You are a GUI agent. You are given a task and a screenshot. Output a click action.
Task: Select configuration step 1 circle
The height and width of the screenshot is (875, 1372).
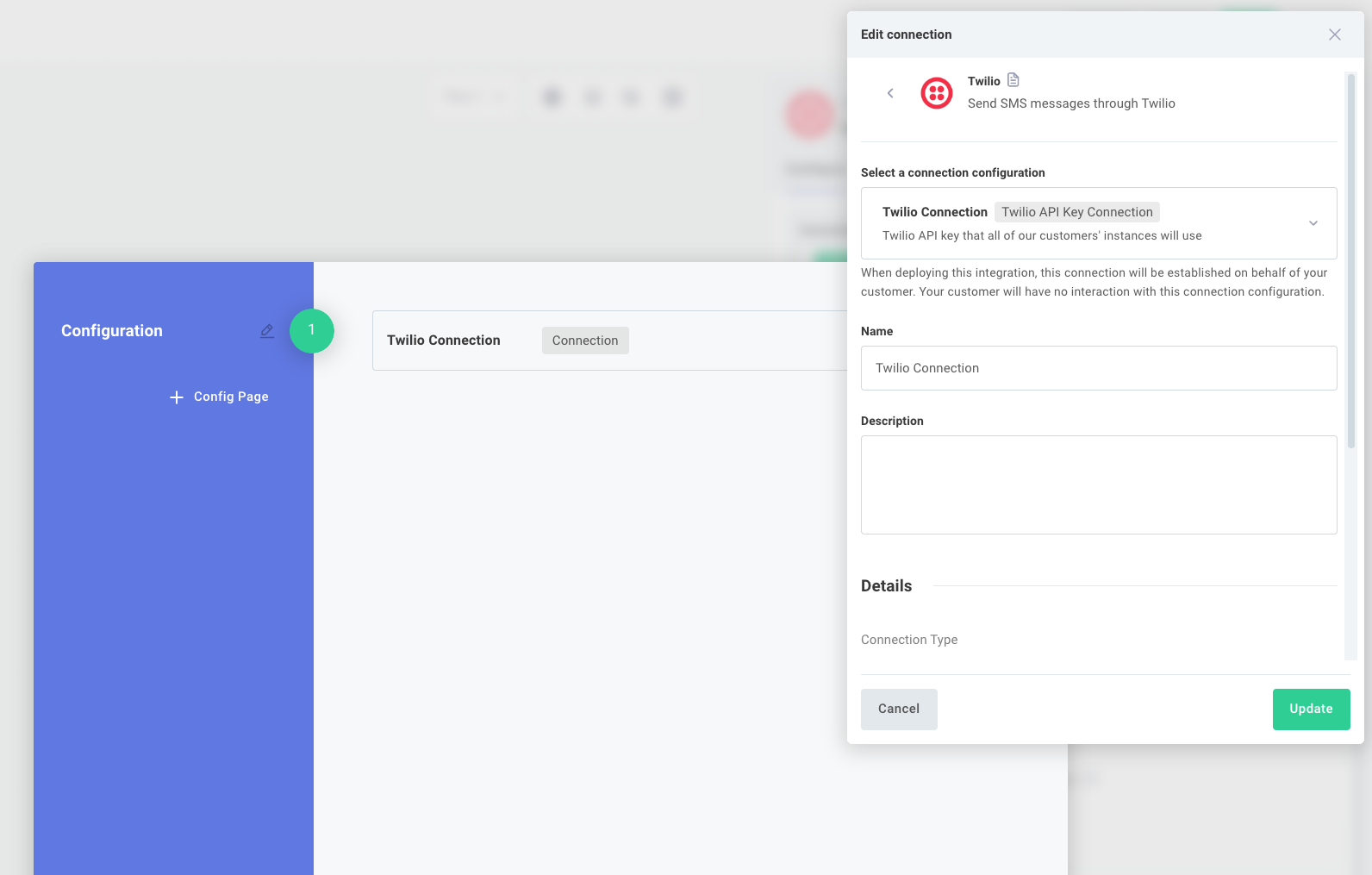[312, 331]
